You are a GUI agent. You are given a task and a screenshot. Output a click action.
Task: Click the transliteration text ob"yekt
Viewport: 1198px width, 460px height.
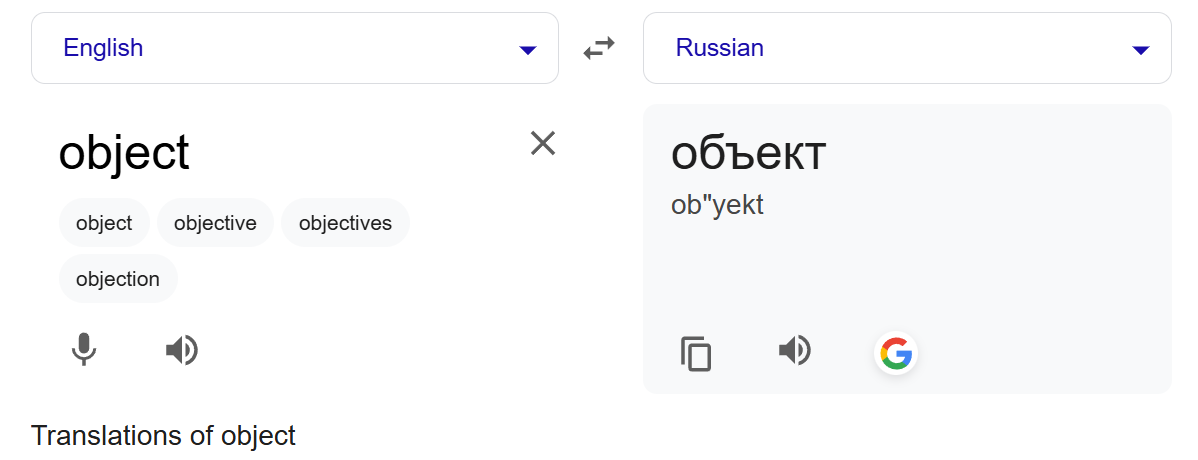pyautogui.click(x=717, y=205)
